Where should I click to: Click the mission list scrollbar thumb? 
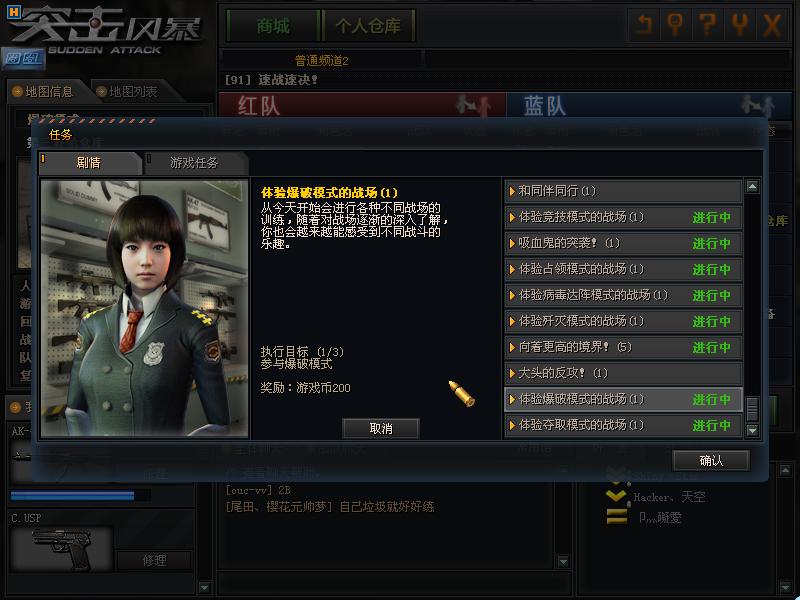click(x=752, y=409)
